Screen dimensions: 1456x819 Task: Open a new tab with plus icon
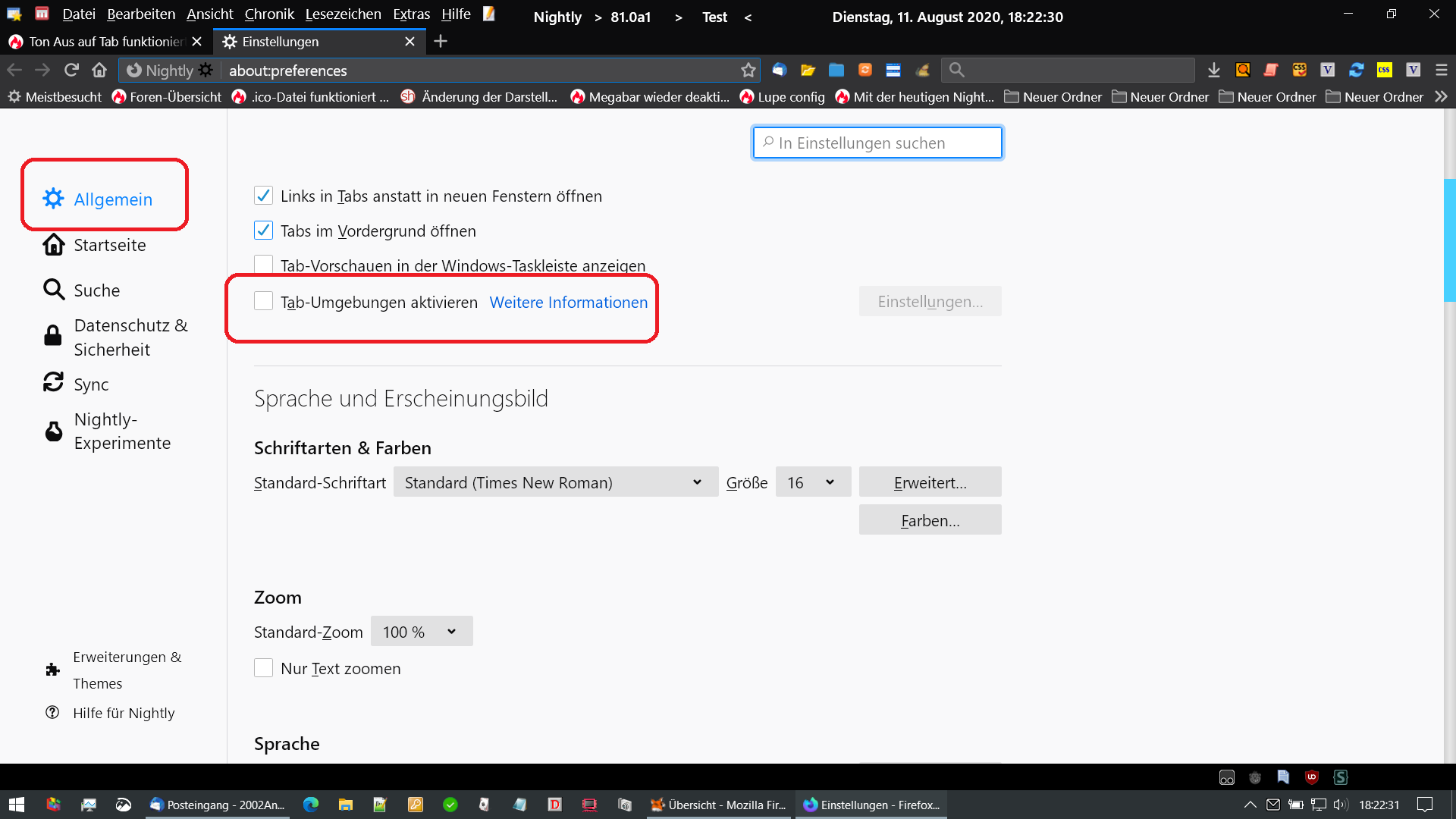441,41
